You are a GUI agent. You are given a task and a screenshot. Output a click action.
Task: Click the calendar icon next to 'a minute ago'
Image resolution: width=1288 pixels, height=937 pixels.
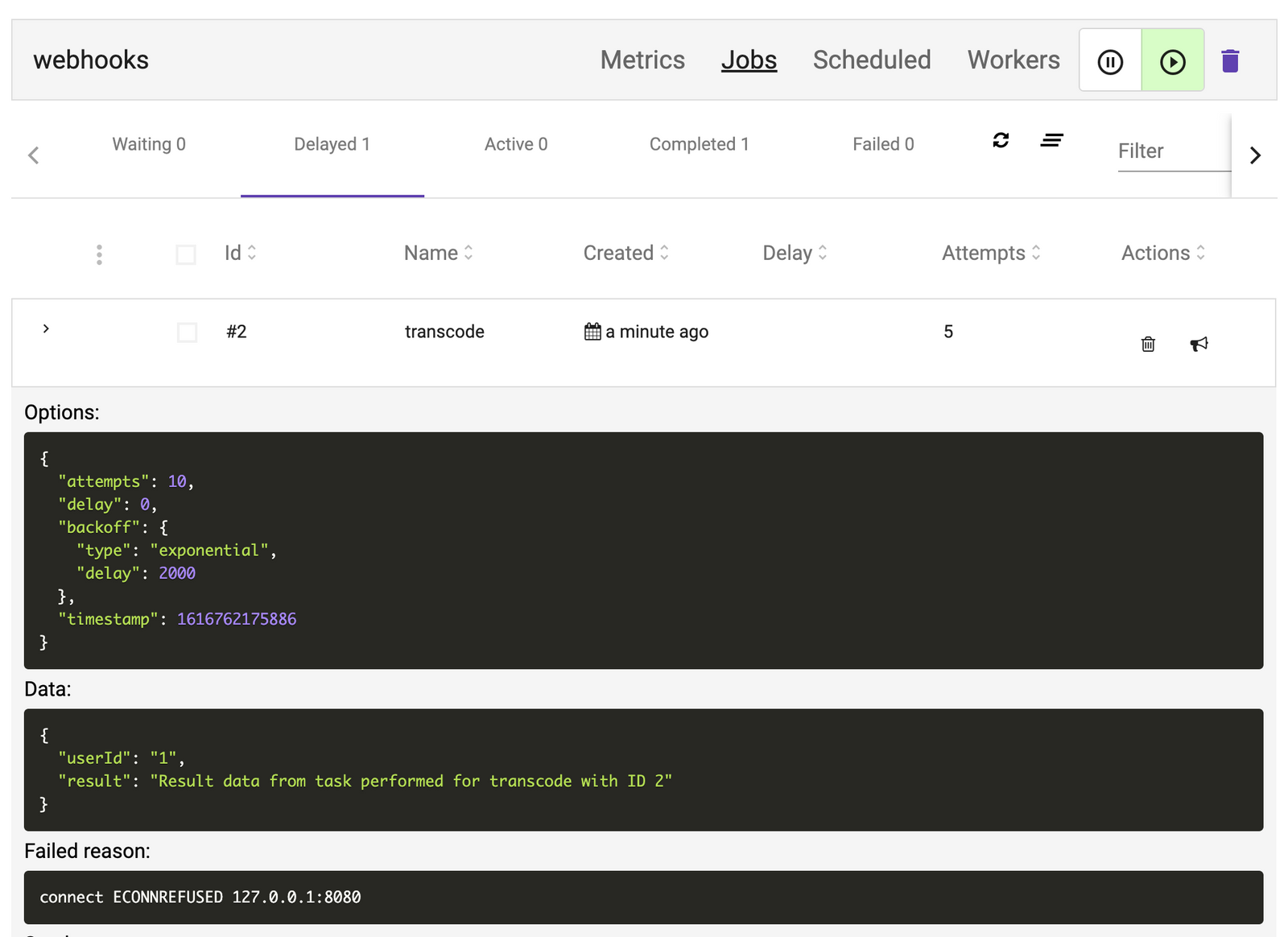(x=592, y=331)
